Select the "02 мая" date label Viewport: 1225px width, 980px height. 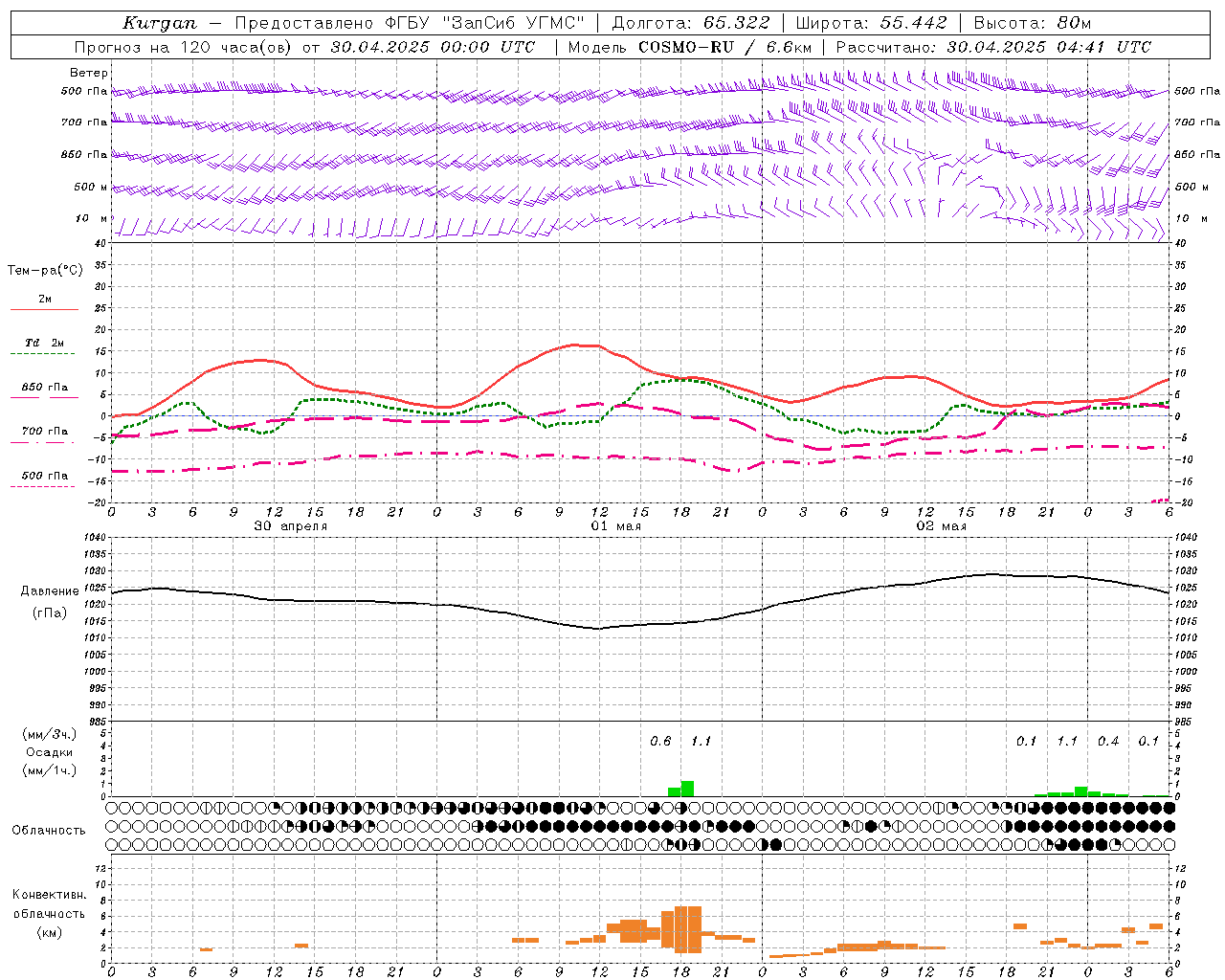click(942, 526)
